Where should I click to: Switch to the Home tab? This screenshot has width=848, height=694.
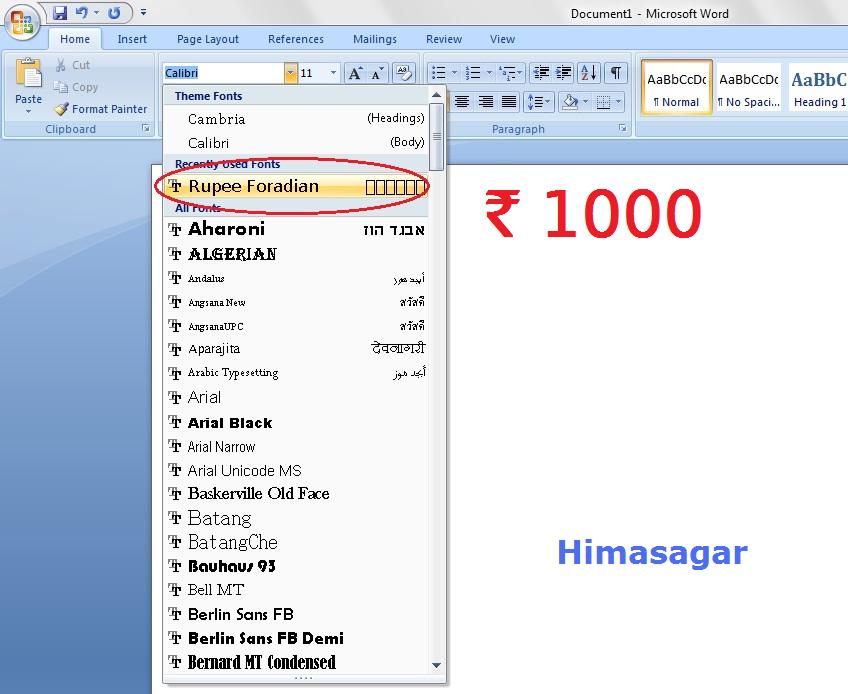75,39
